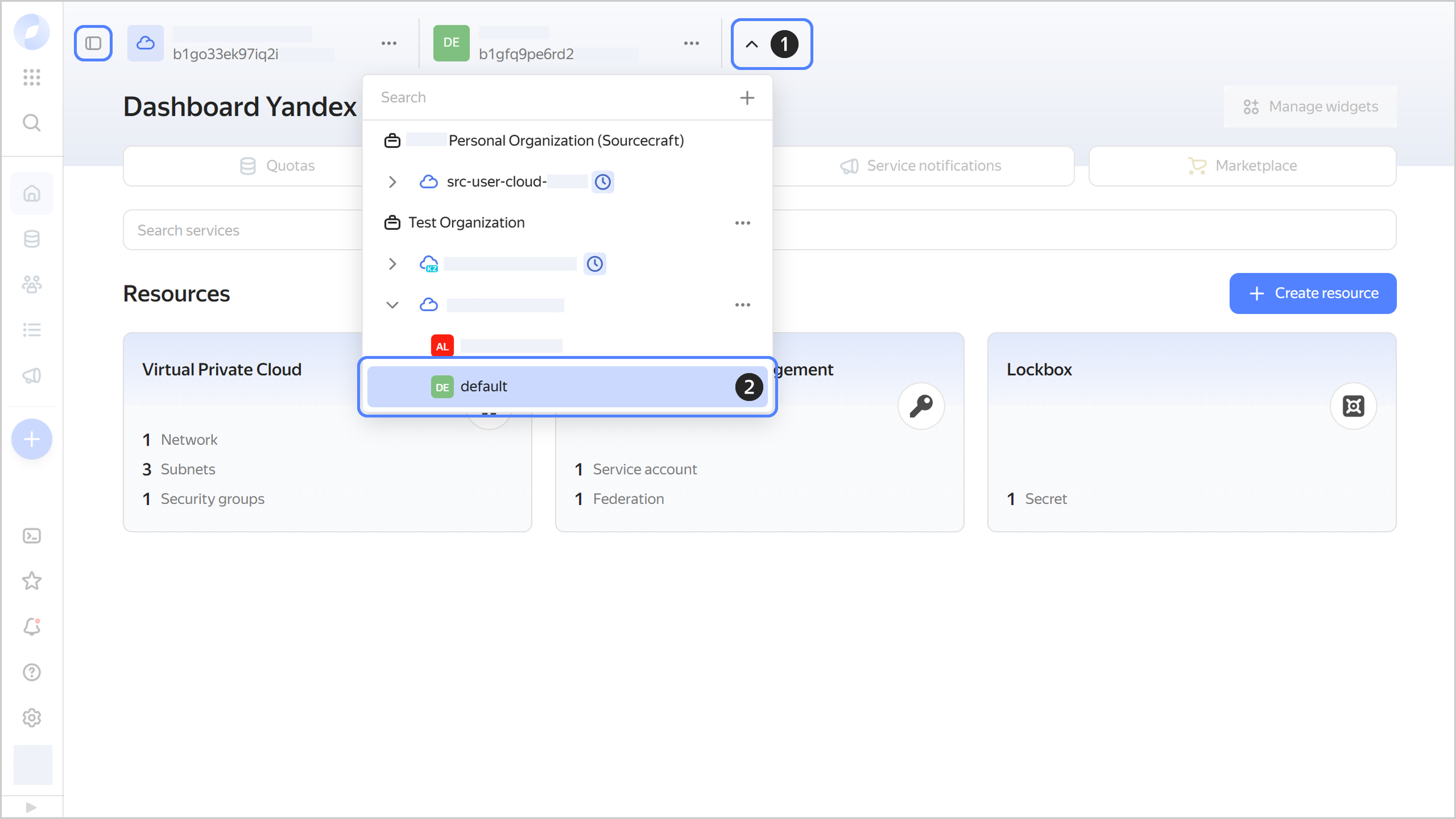The height and width of the screenshot is (819, 1456).
Task: Expand the src-user-cloud tree item
Action: pos(392,182)
